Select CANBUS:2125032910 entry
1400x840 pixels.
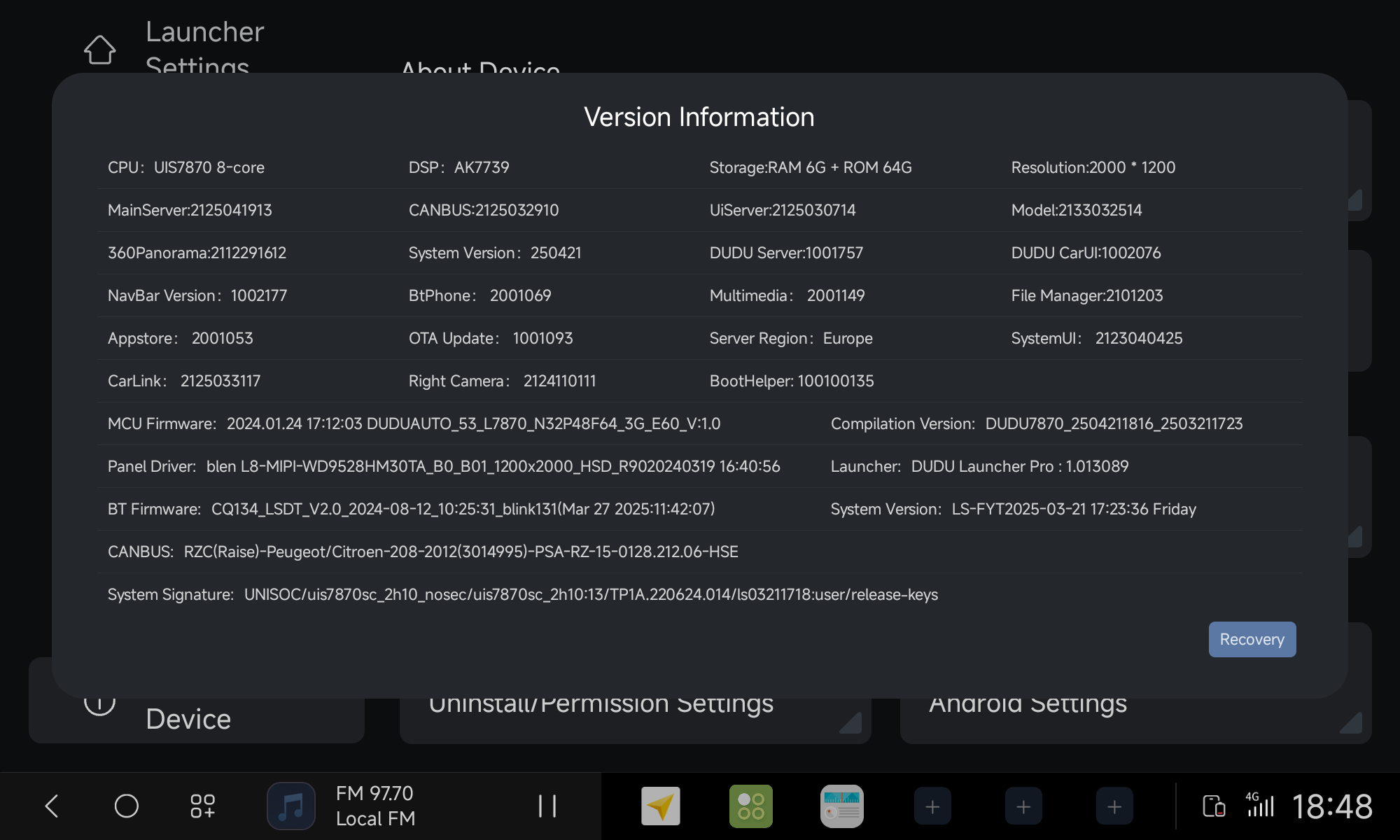tap(484, 210)
